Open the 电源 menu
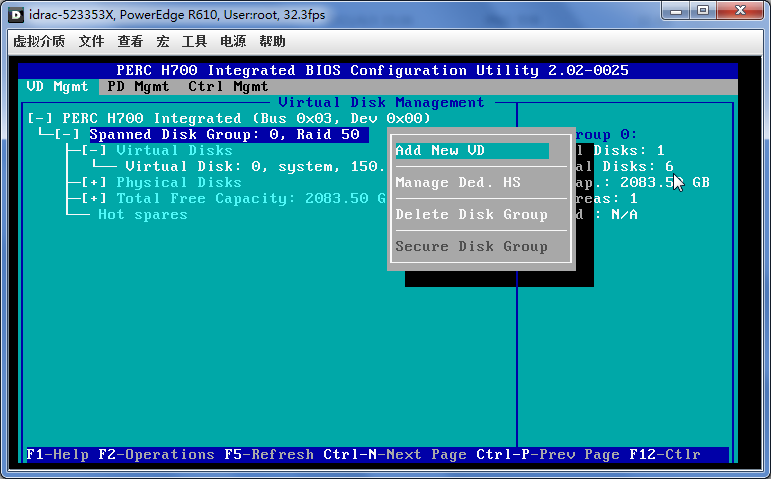This screenshot has height=479, width=771. (x=233, y=41)
